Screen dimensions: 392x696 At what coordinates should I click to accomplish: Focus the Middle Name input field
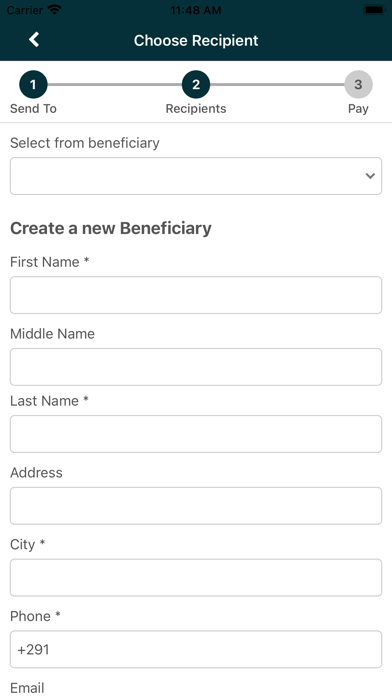pyautogui.click(x=196, y=367)
